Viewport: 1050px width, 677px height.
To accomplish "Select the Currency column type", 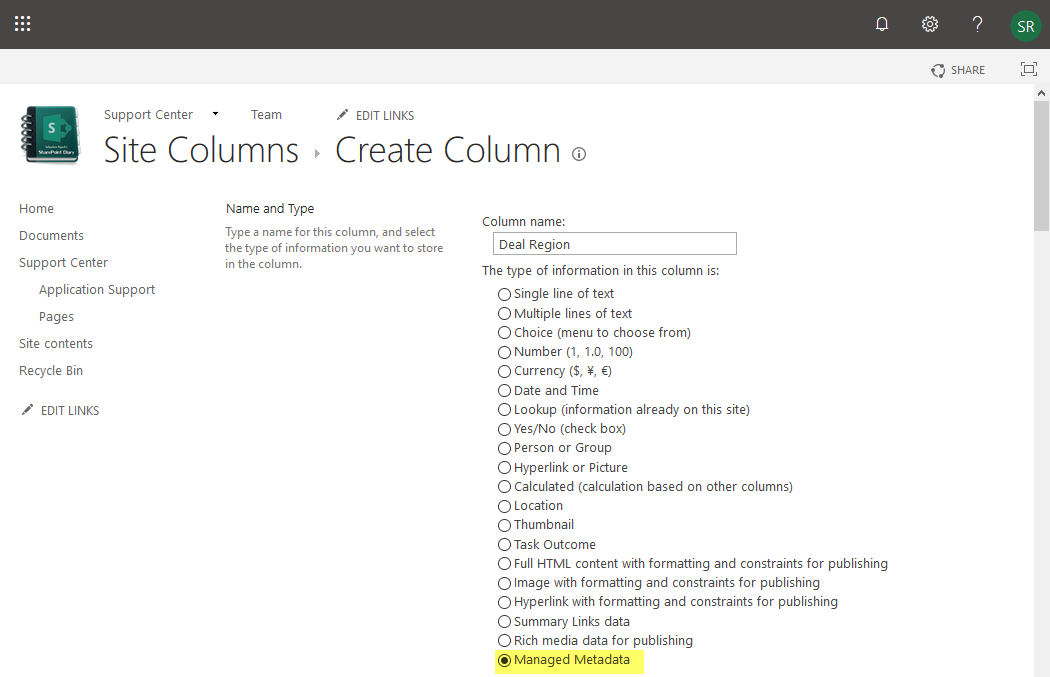I will click(505, 371).
